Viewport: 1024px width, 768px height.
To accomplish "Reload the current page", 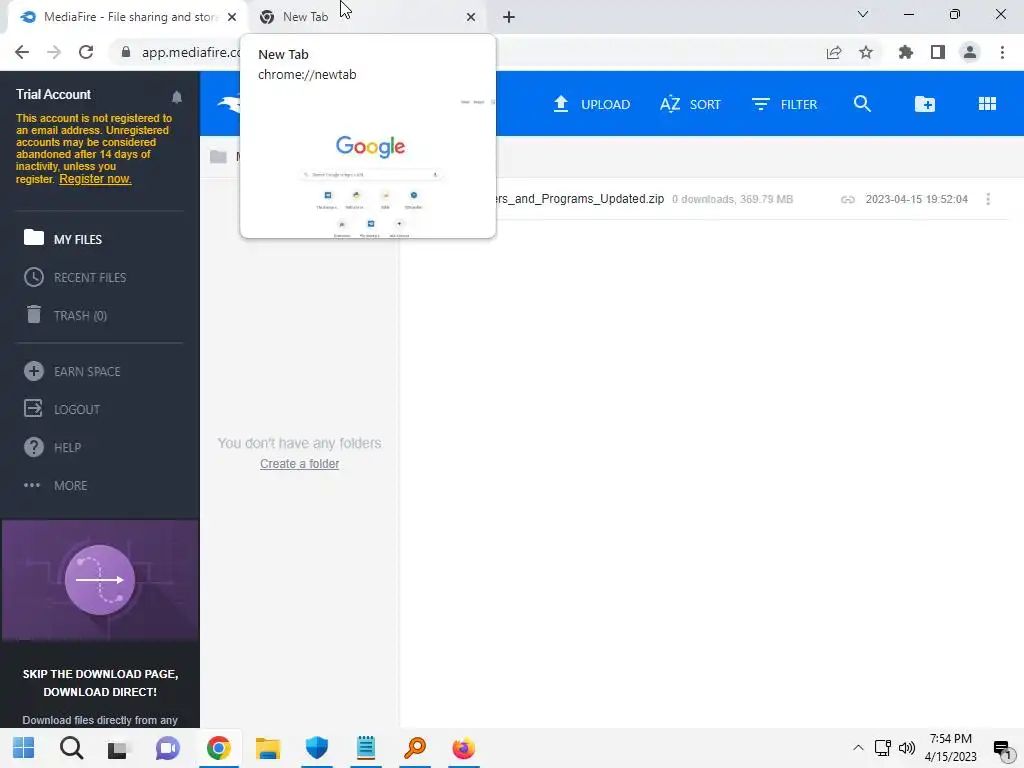I will [86, 52].
